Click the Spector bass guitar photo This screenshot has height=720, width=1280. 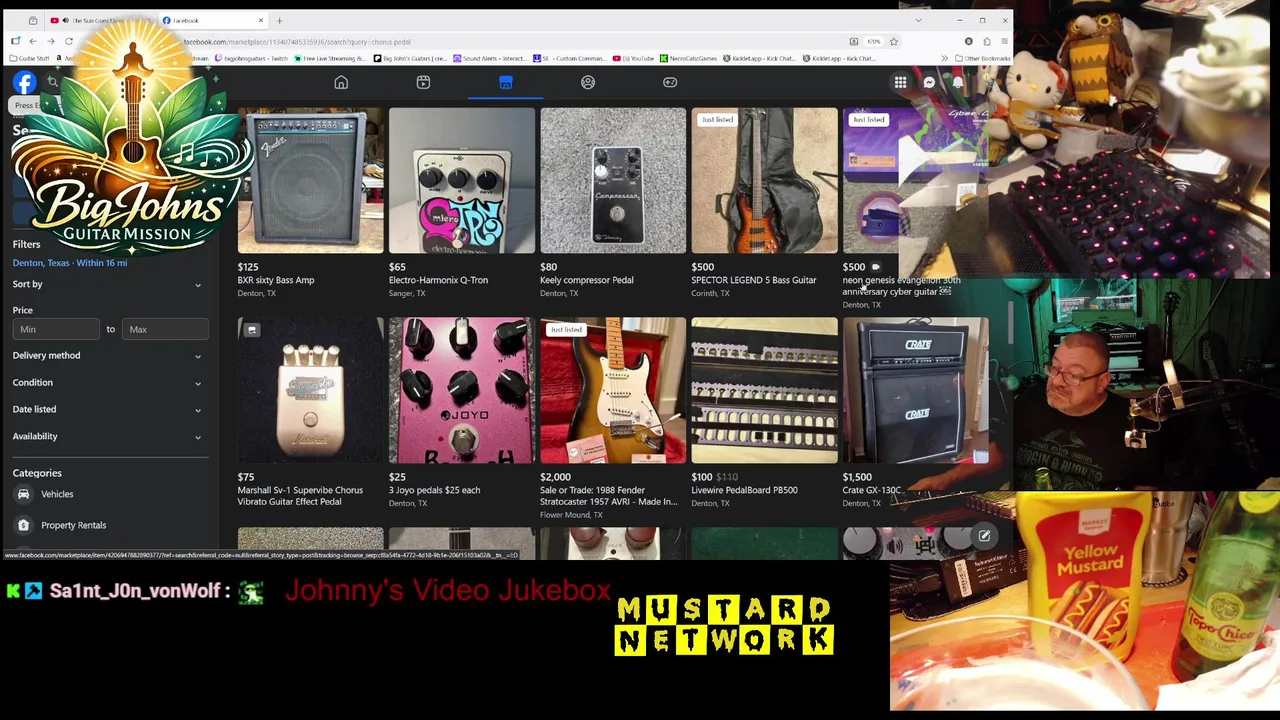(x=764, y=180)
